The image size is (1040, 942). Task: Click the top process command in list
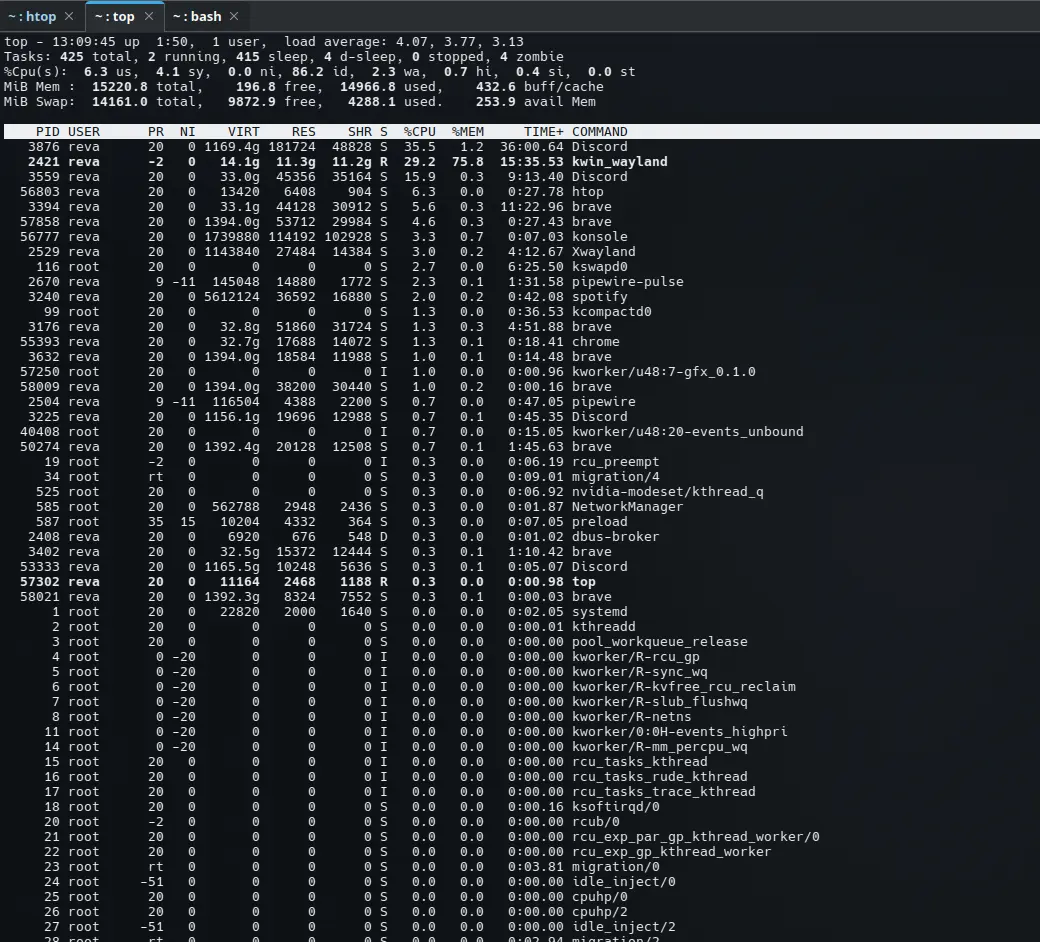pos(584,582)
